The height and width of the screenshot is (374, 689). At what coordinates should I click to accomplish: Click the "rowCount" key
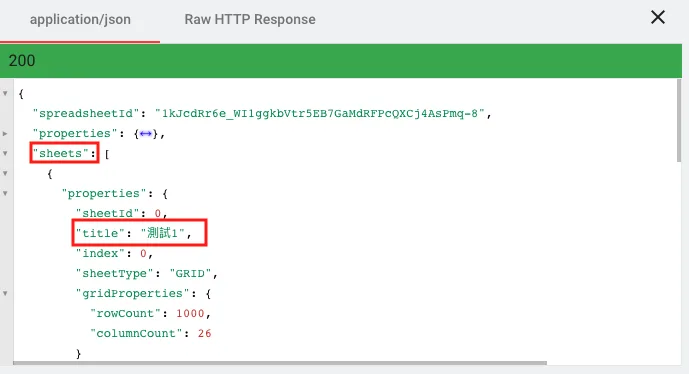tap(126, 313)
